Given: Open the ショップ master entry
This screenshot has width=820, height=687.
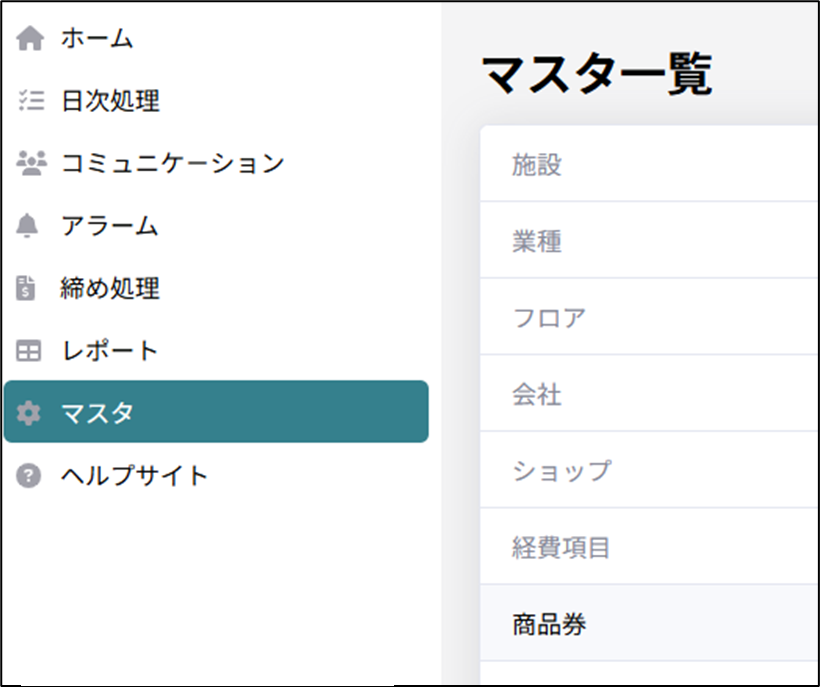Looking at the screenshot, I should click(x=561, y=471).
